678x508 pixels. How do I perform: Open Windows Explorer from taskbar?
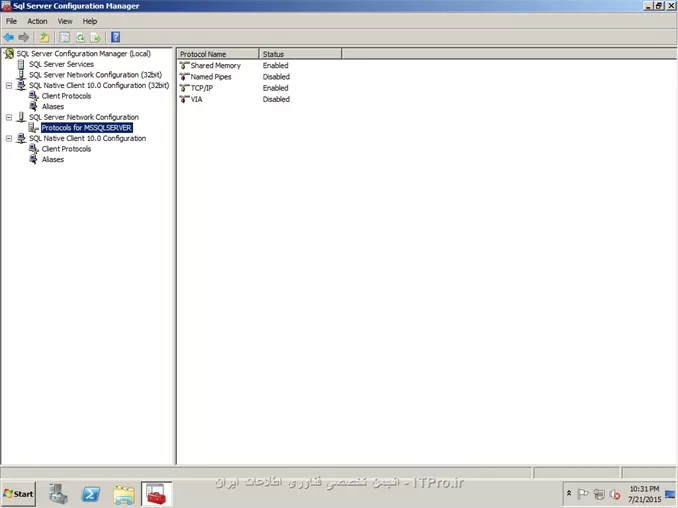pos(124,495)
